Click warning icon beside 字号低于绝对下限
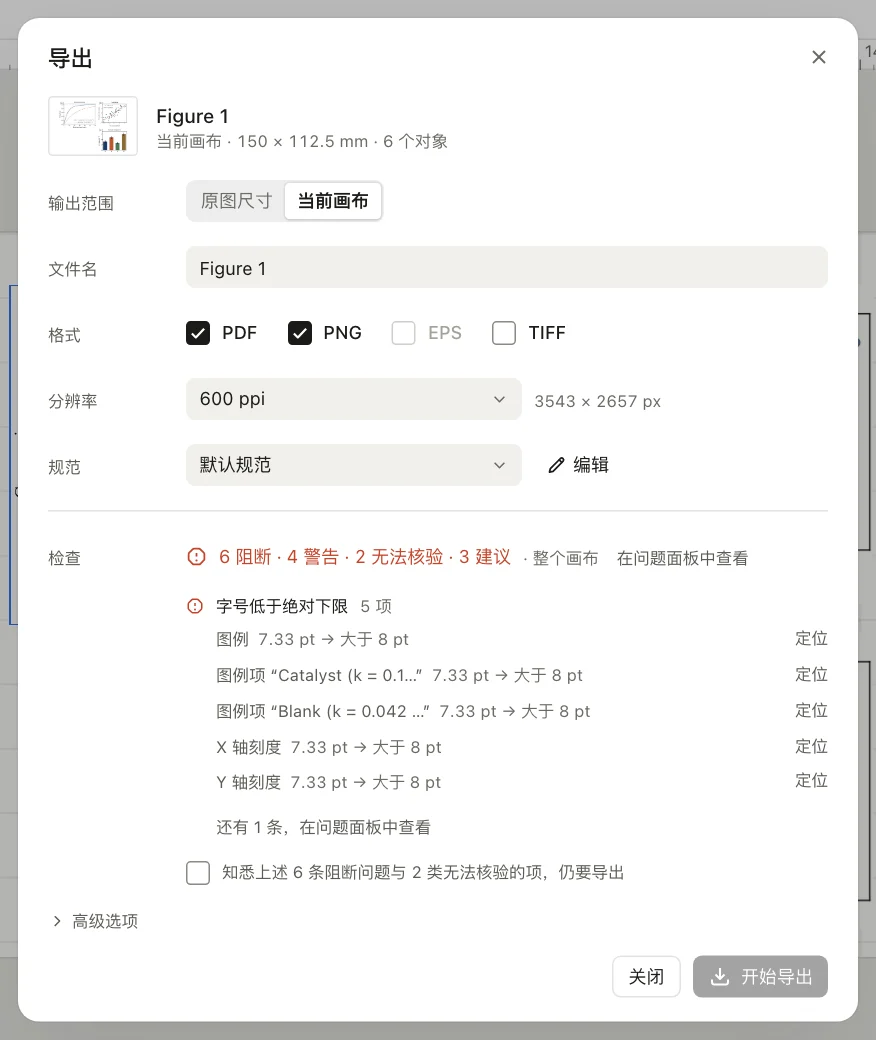Viewport: 876px width, 1040px height. 195,606
